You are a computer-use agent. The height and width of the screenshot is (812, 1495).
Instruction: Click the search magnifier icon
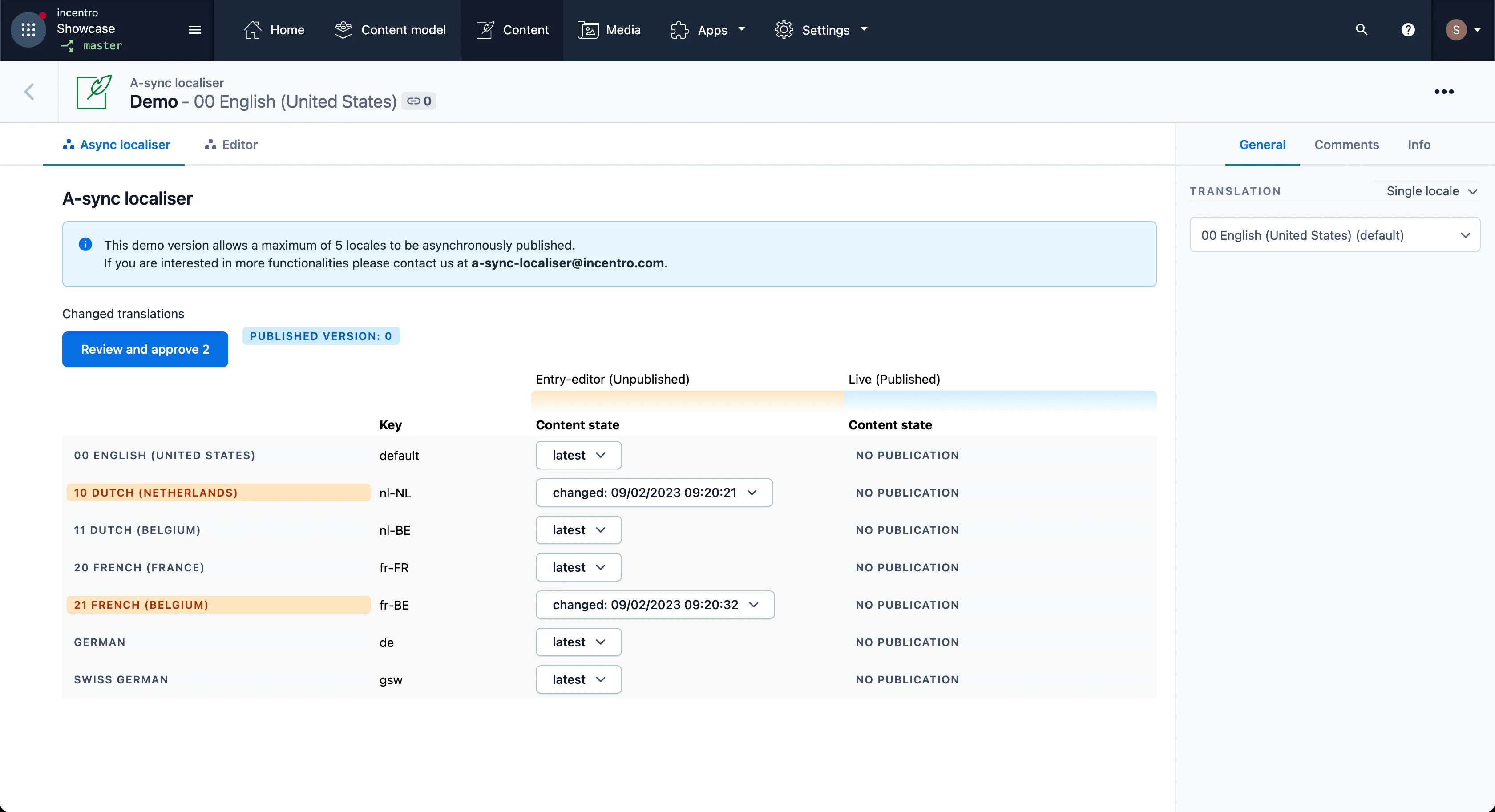tap(1361, 30)
